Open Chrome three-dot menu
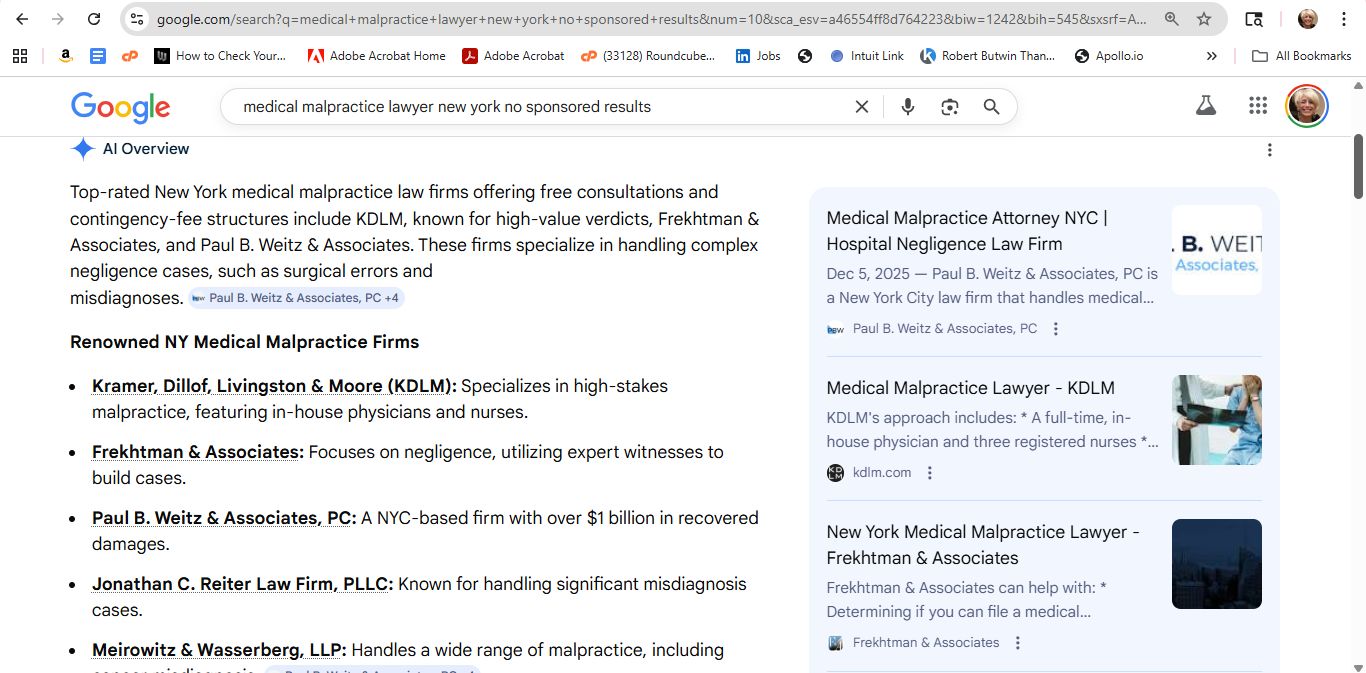The image size is (1366, 673). click(1344, 19)
